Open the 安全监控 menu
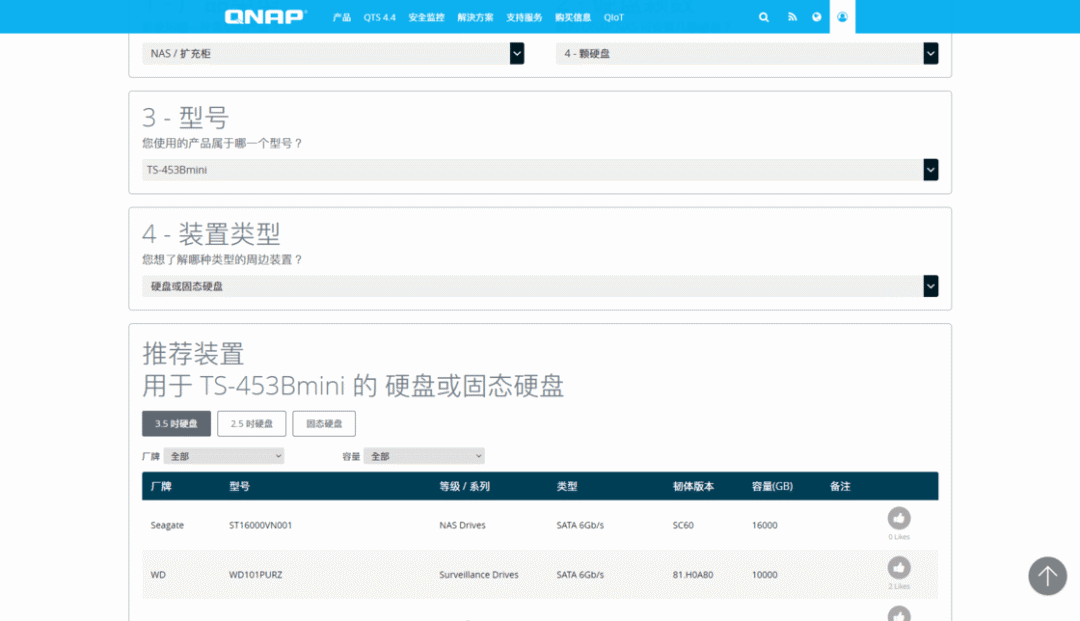 426,17
